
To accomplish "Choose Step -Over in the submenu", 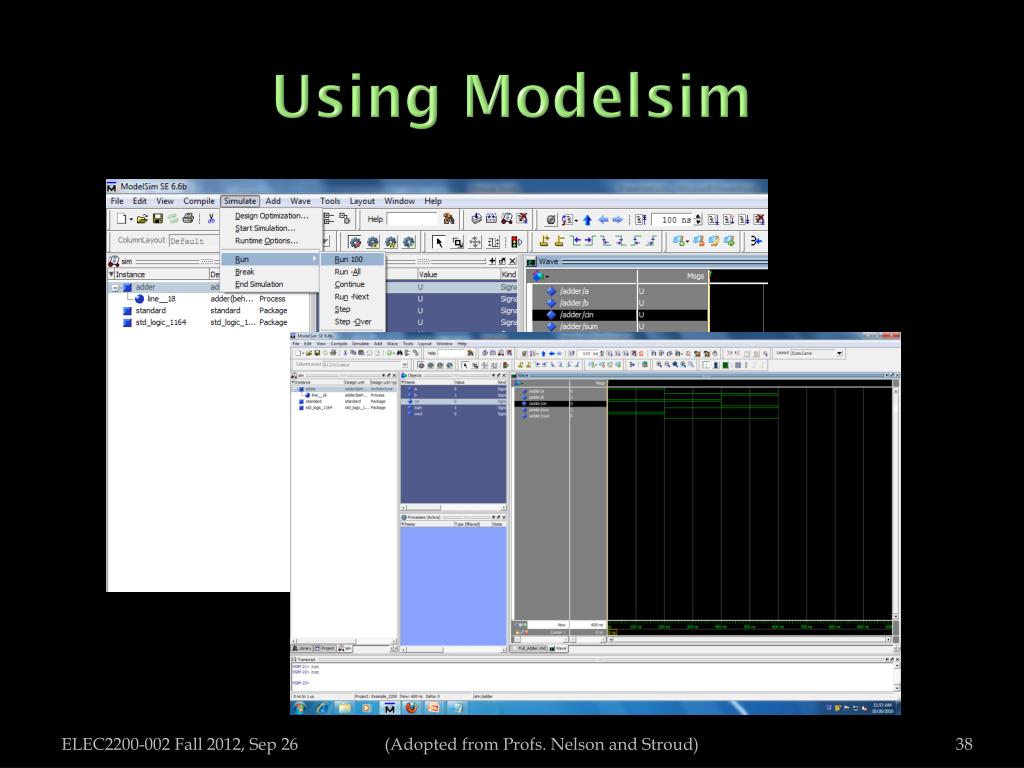I will (x=353, y=321).
